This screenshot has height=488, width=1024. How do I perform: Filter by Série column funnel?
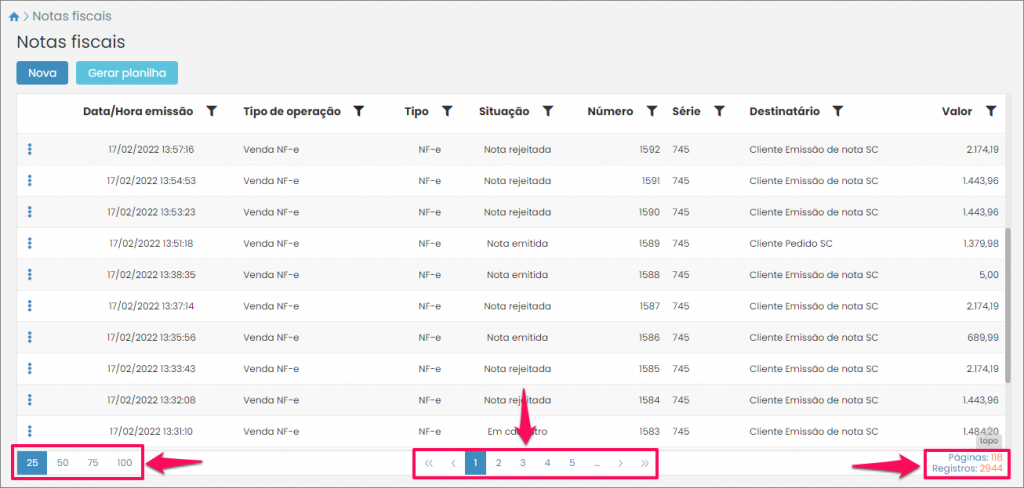point(719,112)
